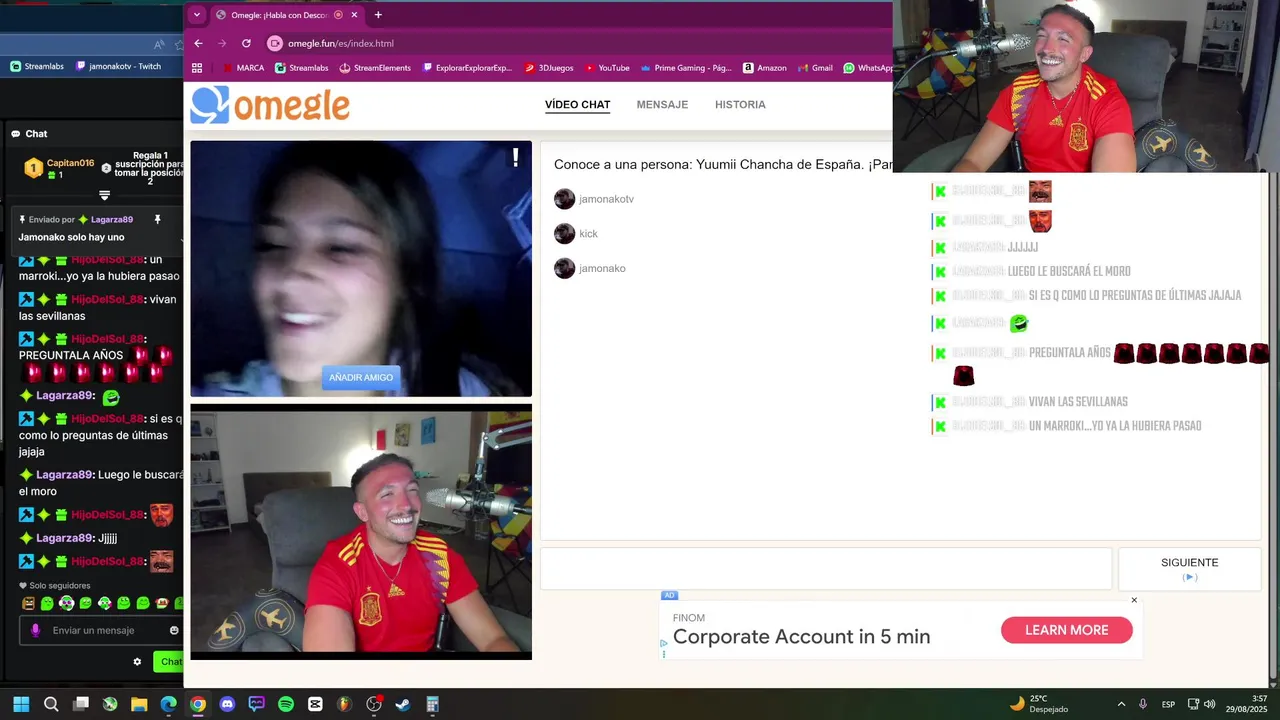Reload the Omegle page
Viewport: 1280px width, 720px height.
(x=246, y=43)
